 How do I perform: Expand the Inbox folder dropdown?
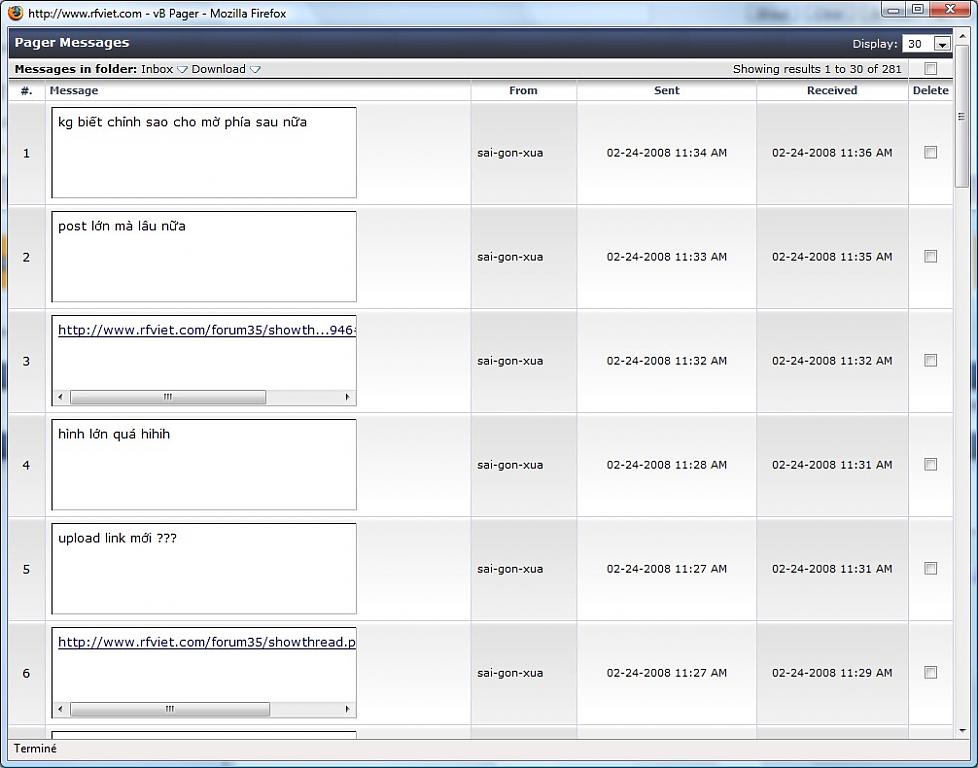(182, 70)
